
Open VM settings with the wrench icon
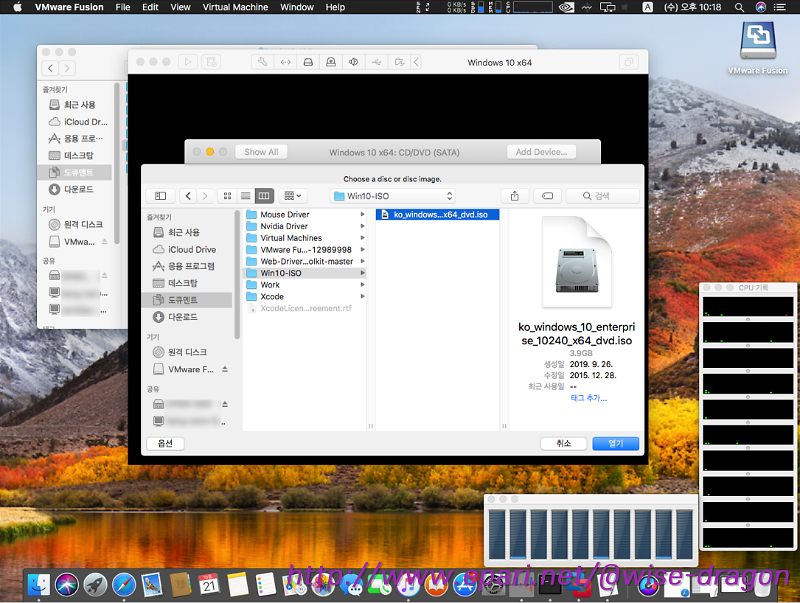click(263, 62)
